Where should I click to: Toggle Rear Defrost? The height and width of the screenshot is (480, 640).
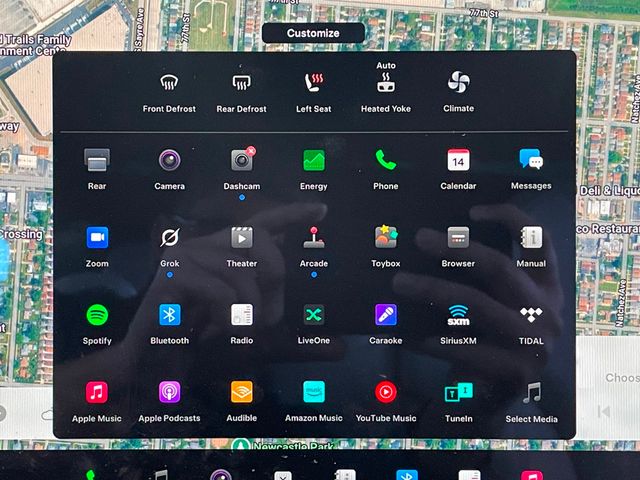(241, 83)
